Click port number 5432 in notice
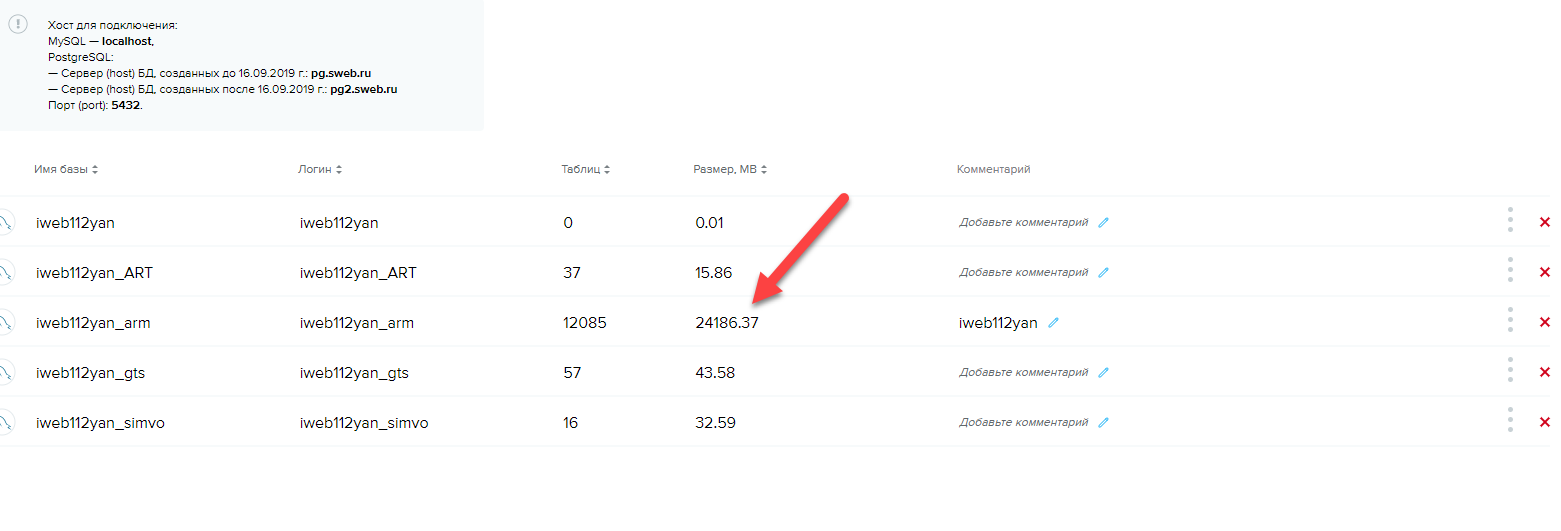 pos(125,105)
